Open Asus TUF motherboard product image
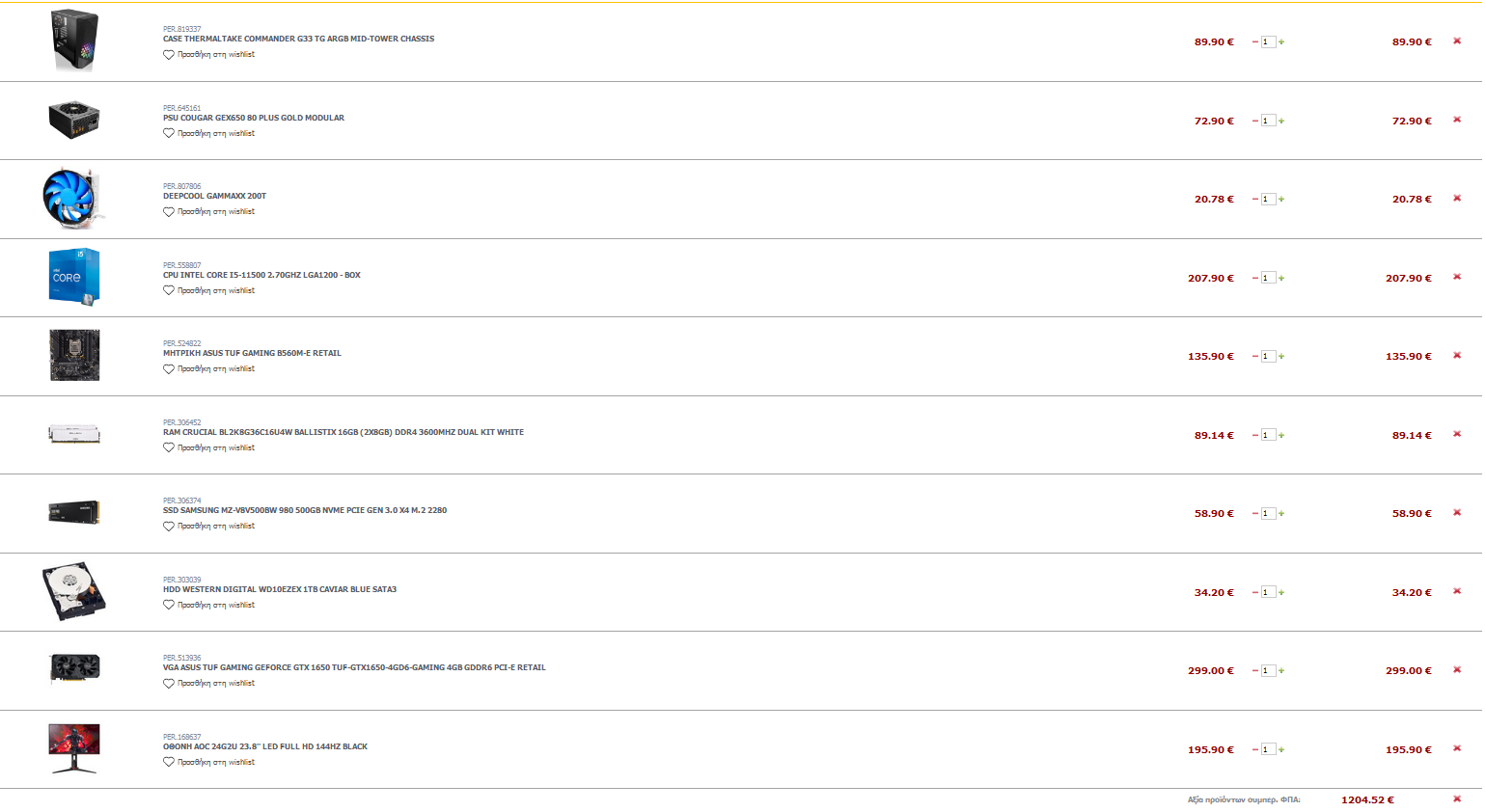 (x=74, y=356)
